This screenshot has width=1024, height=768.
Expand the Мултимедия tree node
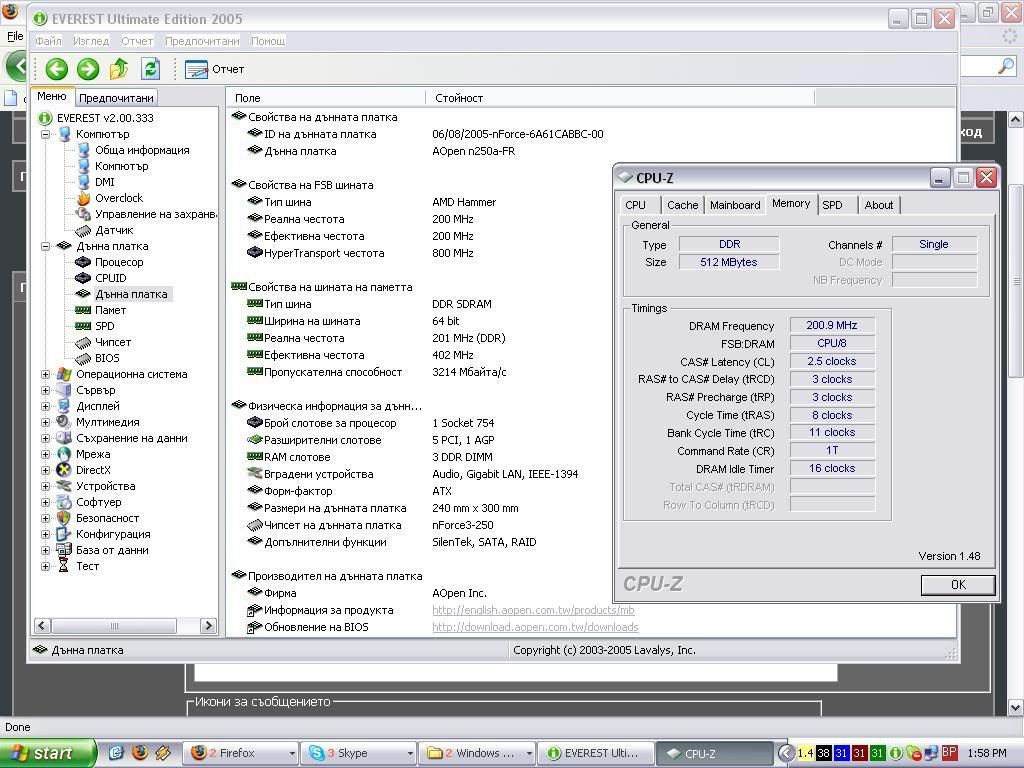46,422
